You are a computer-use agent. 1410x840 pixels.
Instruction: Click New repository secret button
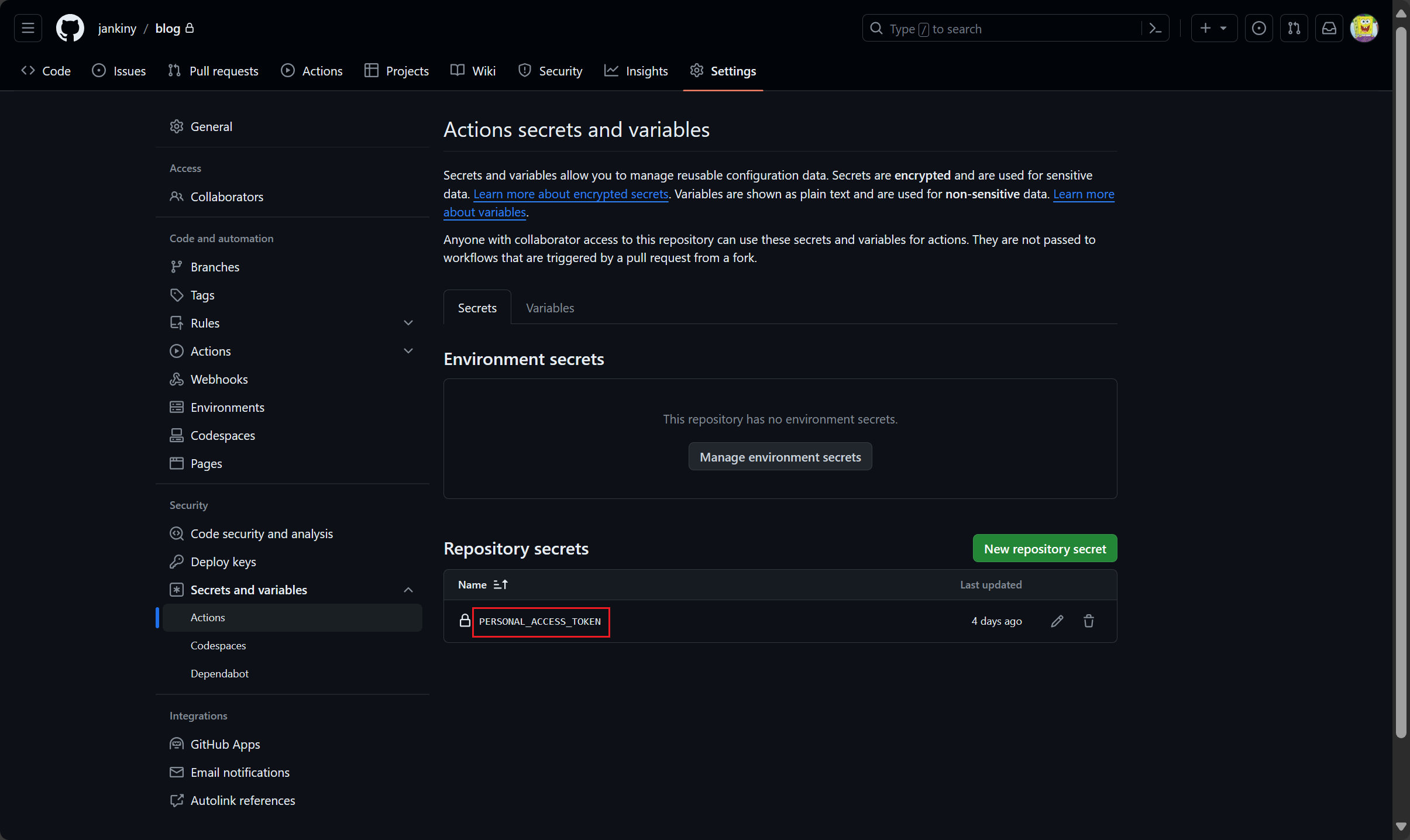pyautogui.click(x=1045, y=549)
